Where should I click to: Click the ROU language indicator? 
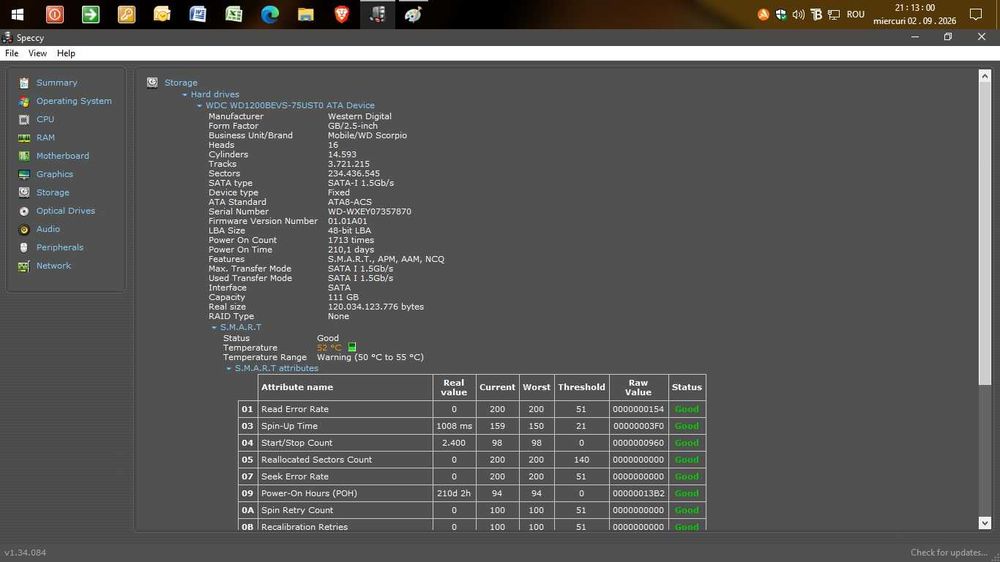click(x=855, y=14)
